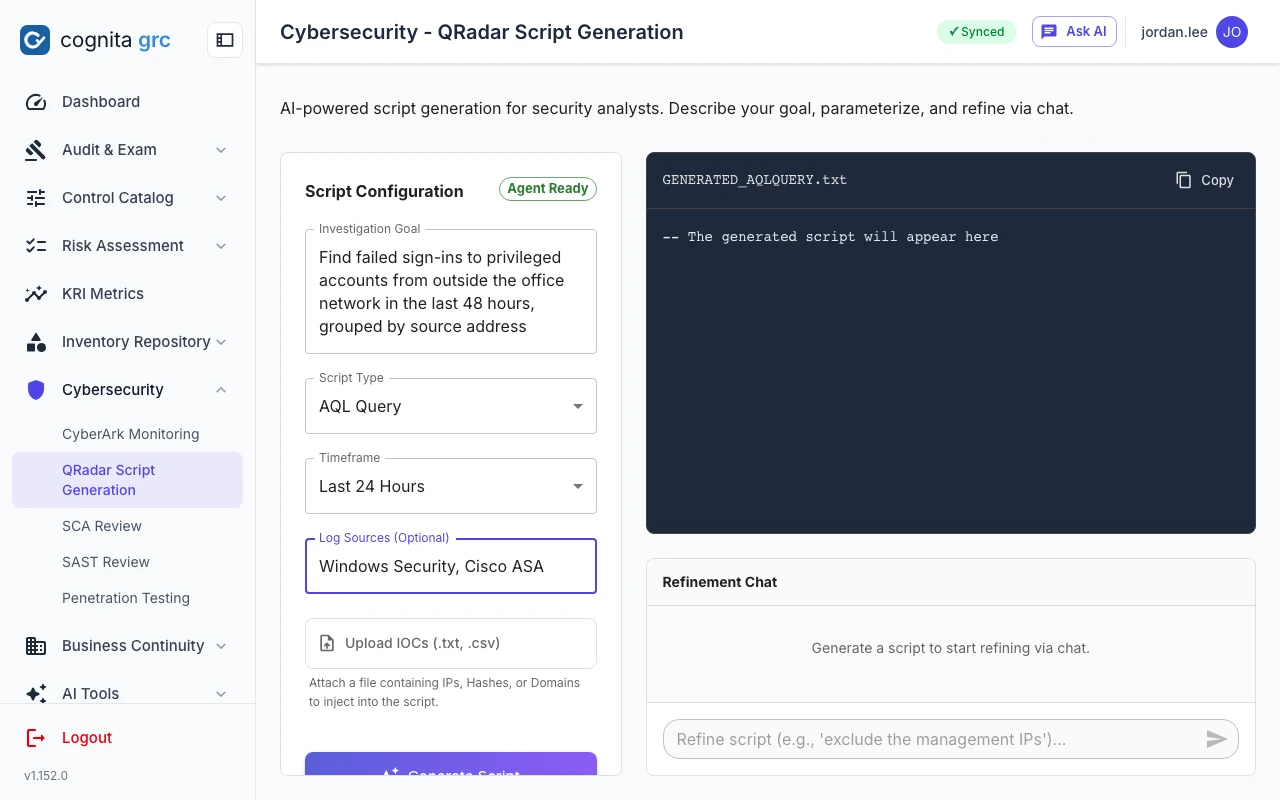The width and height of the screenshot is (1280, 800).
Task: Click the Dashboard gauge icon
Action: (x=36, y=102)
